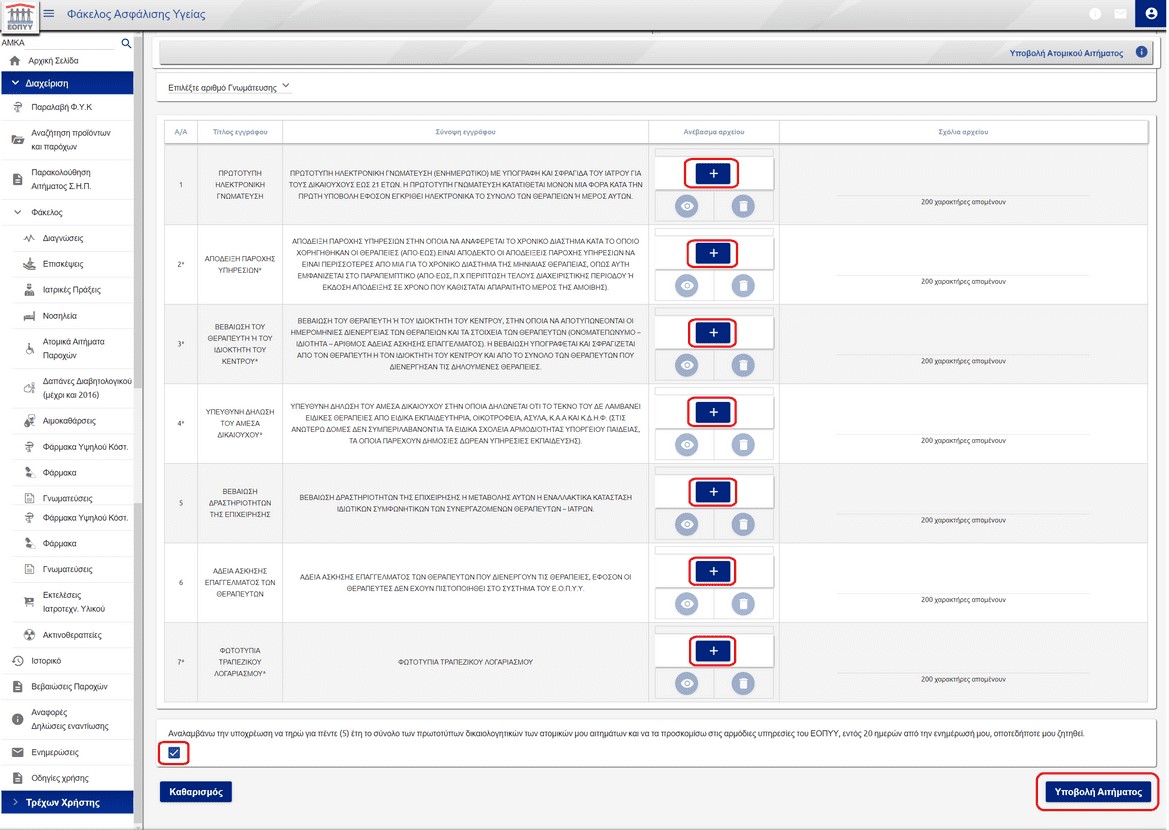Click the ΑΜΚΑ search magnifier icon
This screenshot has width=1169, height=830.
(x=126, y=44)
